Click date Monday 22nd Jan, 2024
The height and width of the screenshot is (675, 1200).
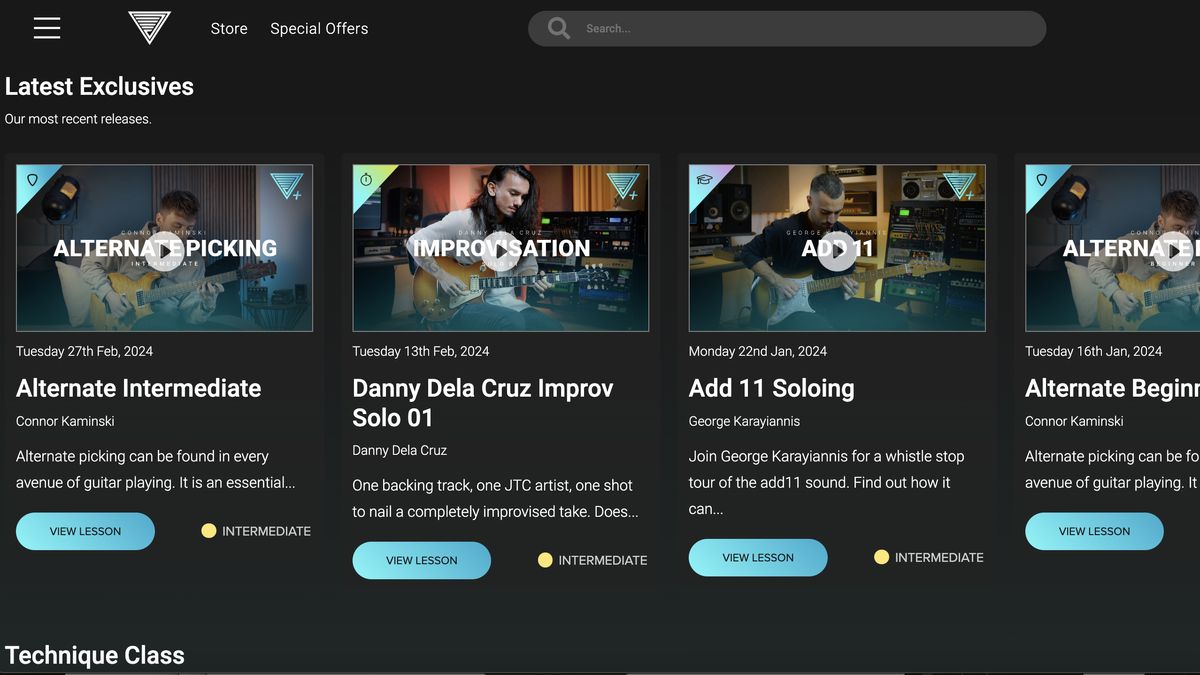[x=758, y=351]
